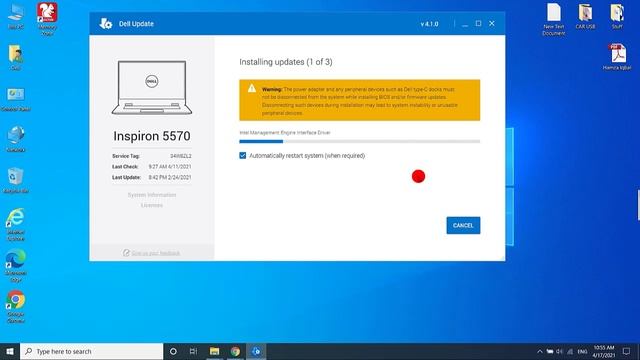Maximize the Dell Update window
Image resolution: width=640 pixels, height=360 pixels.
pyautogui.click(x=478, y=24)
